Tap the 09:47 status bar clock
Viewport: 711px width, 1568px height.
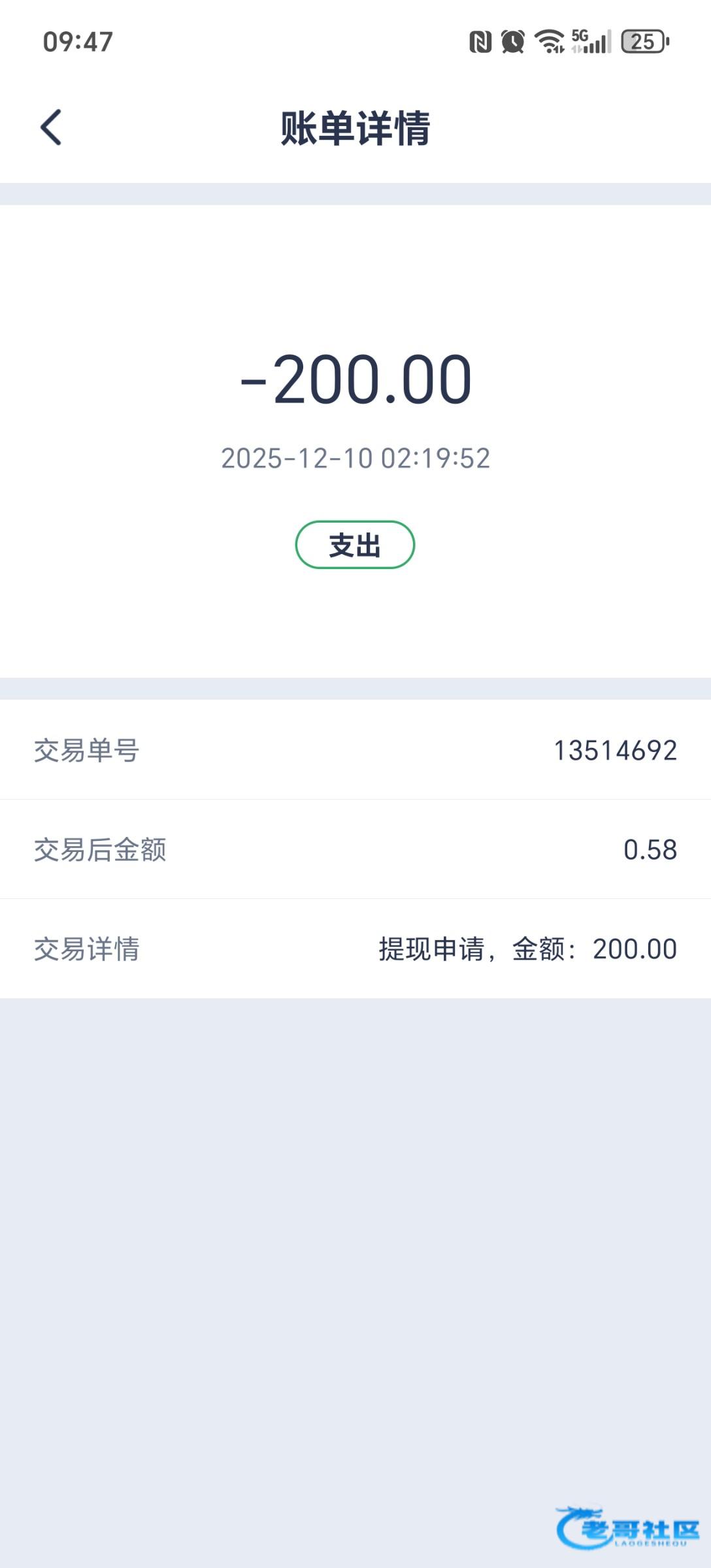(x=78, y=42)
